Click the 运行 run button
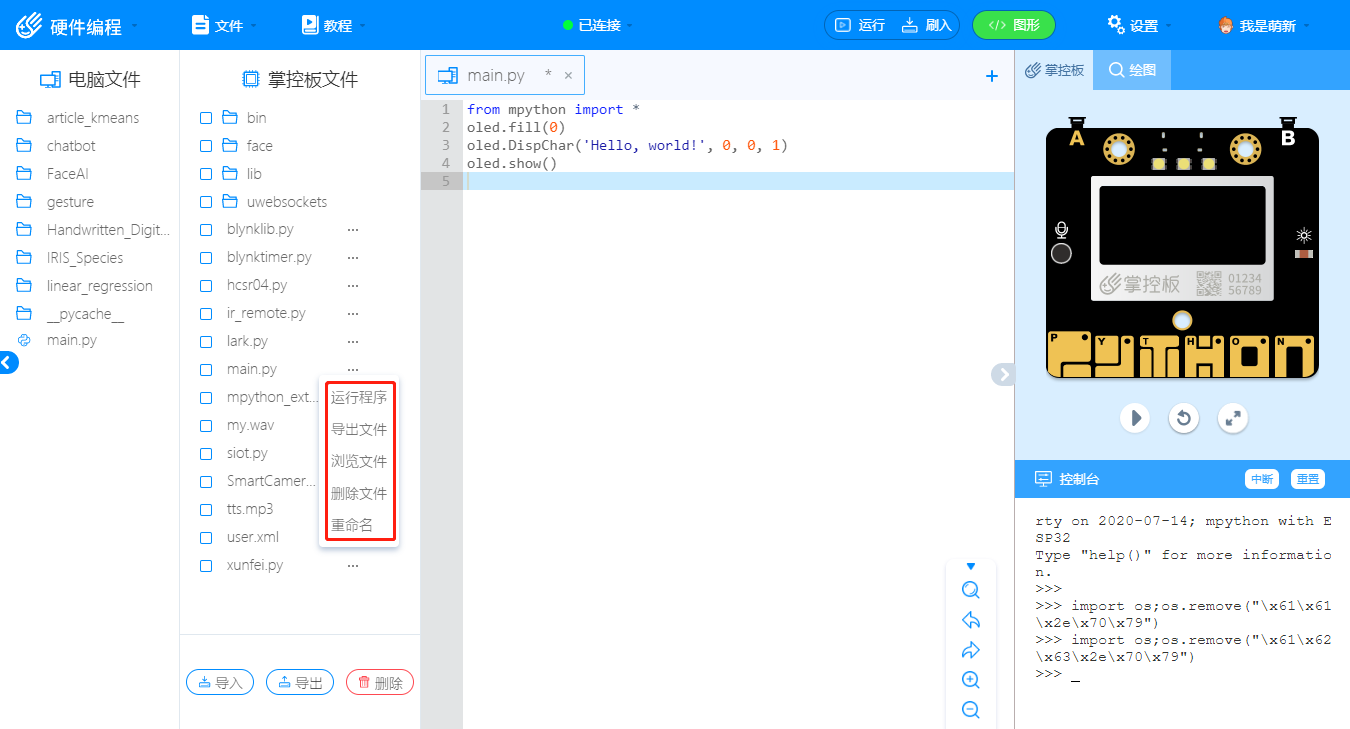The image size is (1350, 729). pyautogui.click(x=860, y=26)
